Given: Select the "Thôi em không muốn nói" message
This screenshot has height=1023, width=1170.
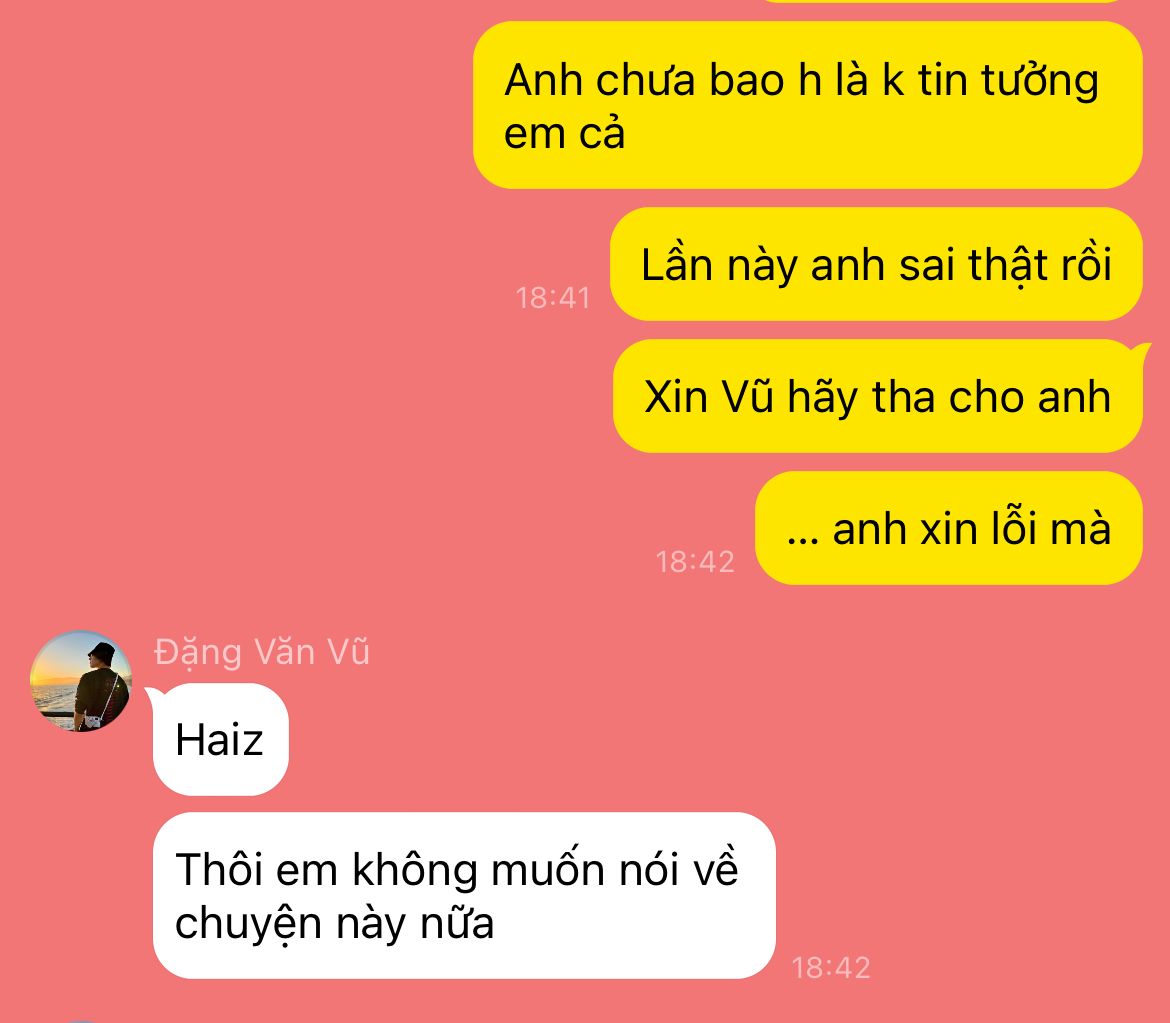Looking at the screenshot, I should pyautogui.click(x=464, y=895).
